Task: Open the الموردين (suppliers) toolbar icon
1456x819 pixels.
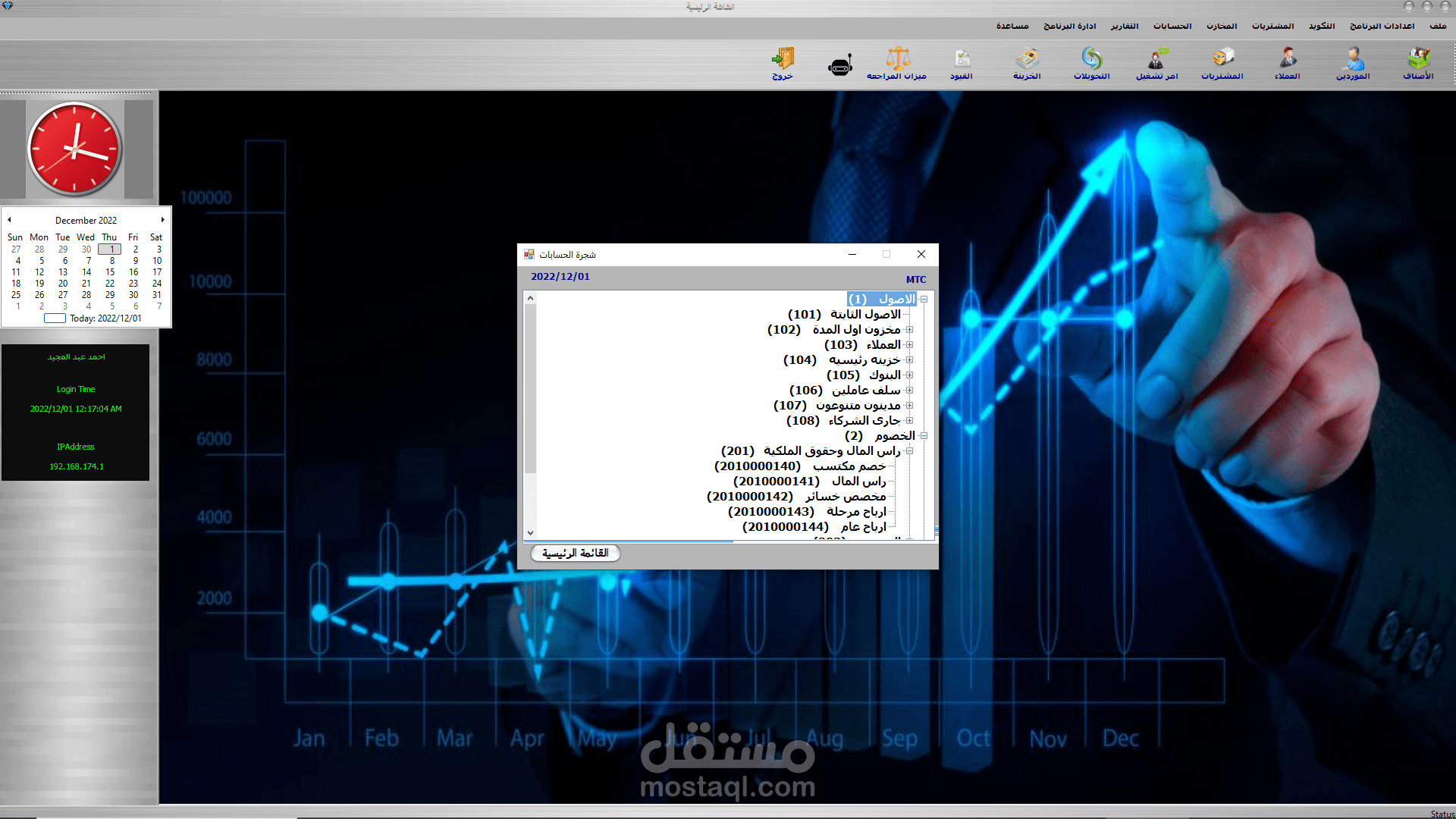Action: [x=1353, y=63]
